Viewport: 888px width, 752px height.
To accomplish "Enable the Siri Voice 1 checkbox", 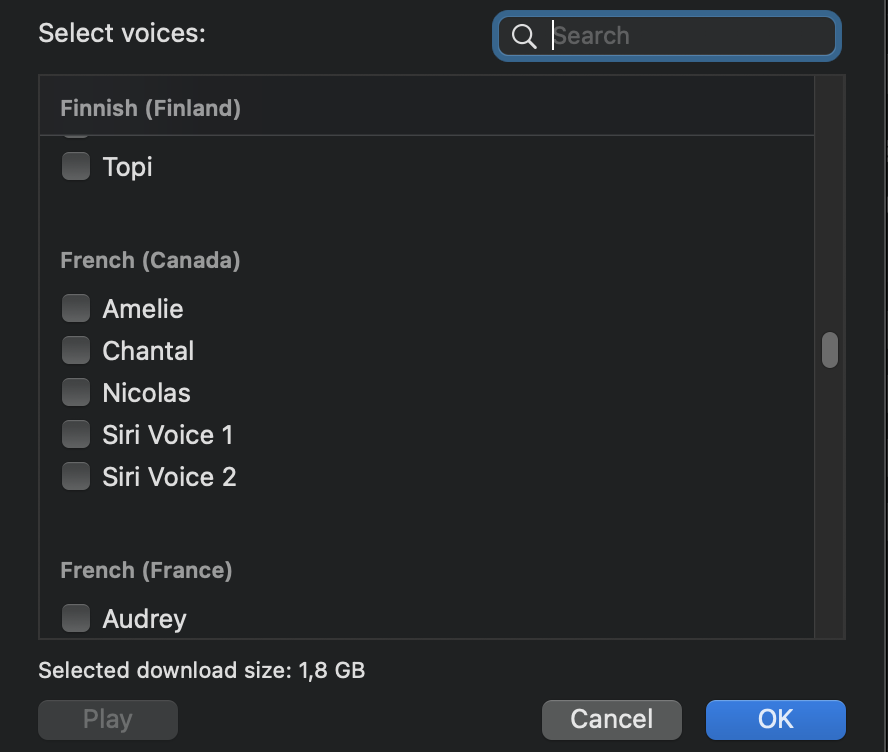I will point(76,434).
